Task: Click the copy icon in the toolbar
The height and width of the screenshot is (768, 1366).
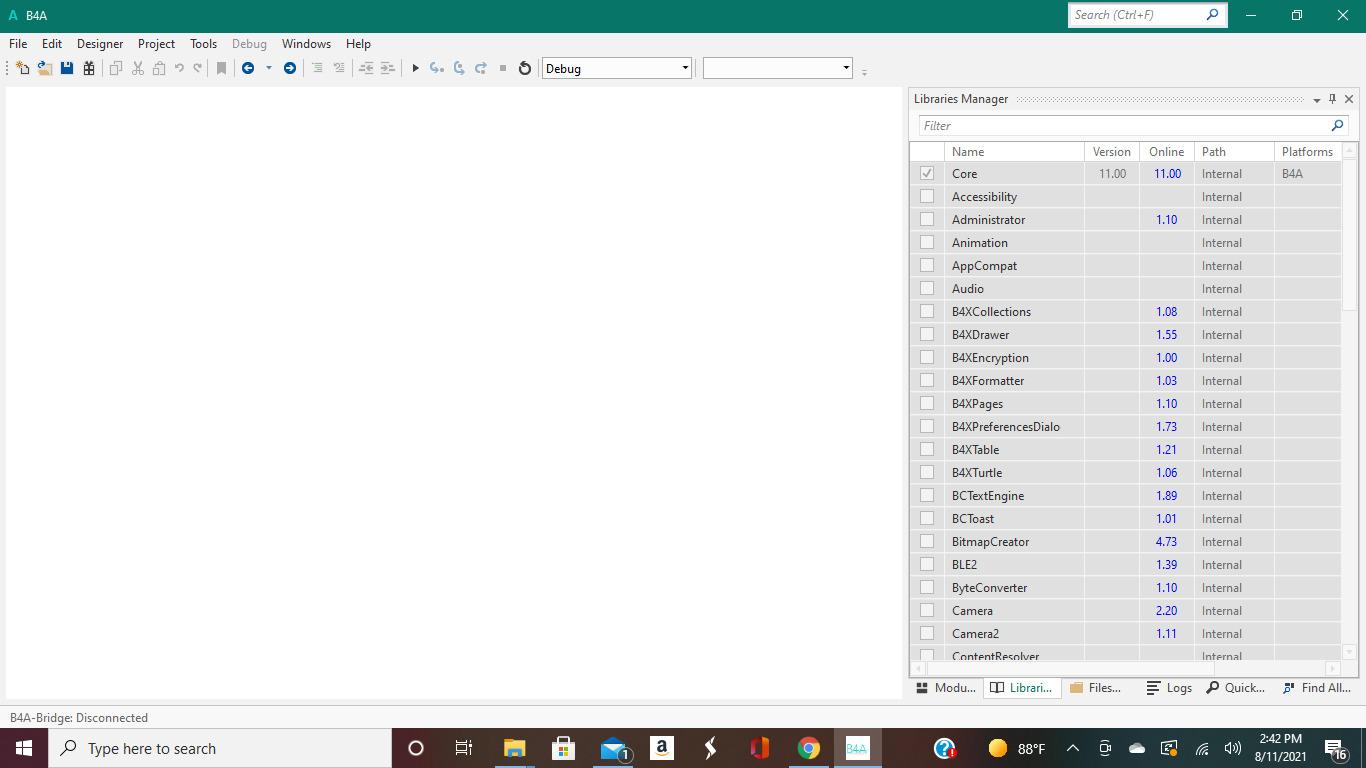Action: (x=116, y=68)
